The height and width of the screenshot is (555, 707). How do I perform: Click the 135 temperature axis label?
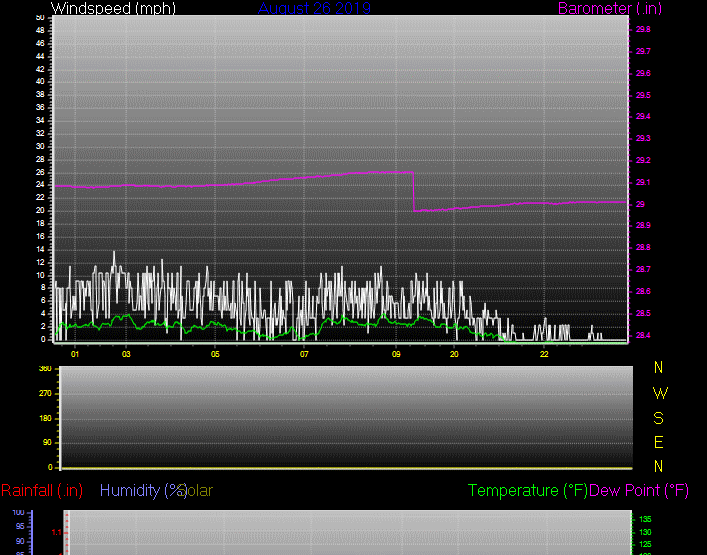point(645,519)
